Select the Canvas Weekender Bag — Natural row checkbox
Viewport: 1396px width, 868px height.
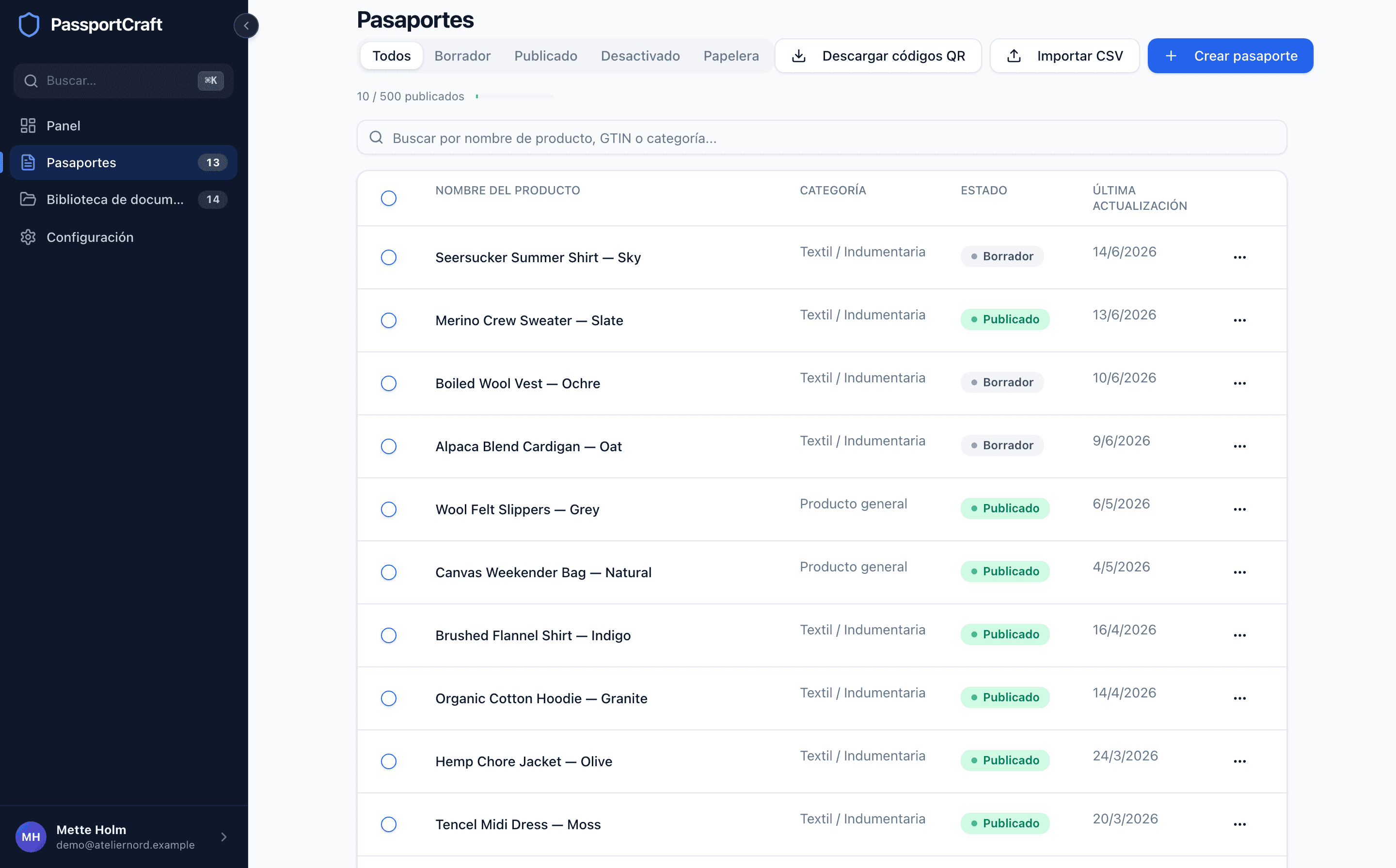pos(389,572)
